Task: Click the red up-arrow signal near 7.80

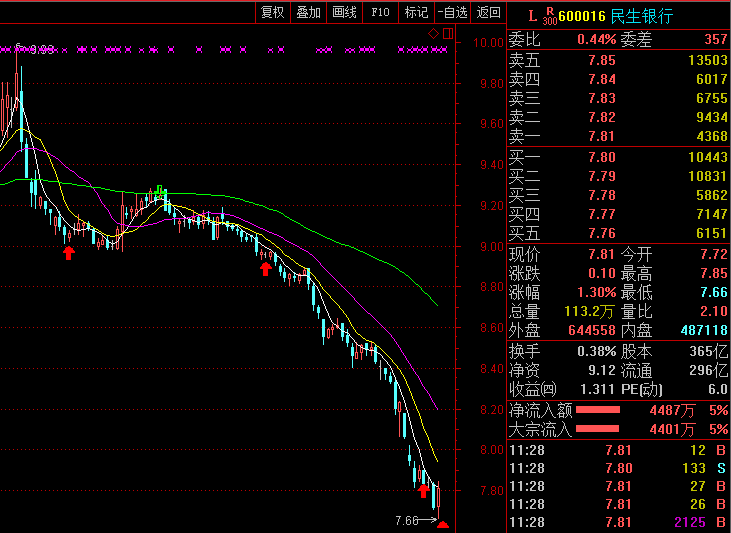Action: point(423,490)
